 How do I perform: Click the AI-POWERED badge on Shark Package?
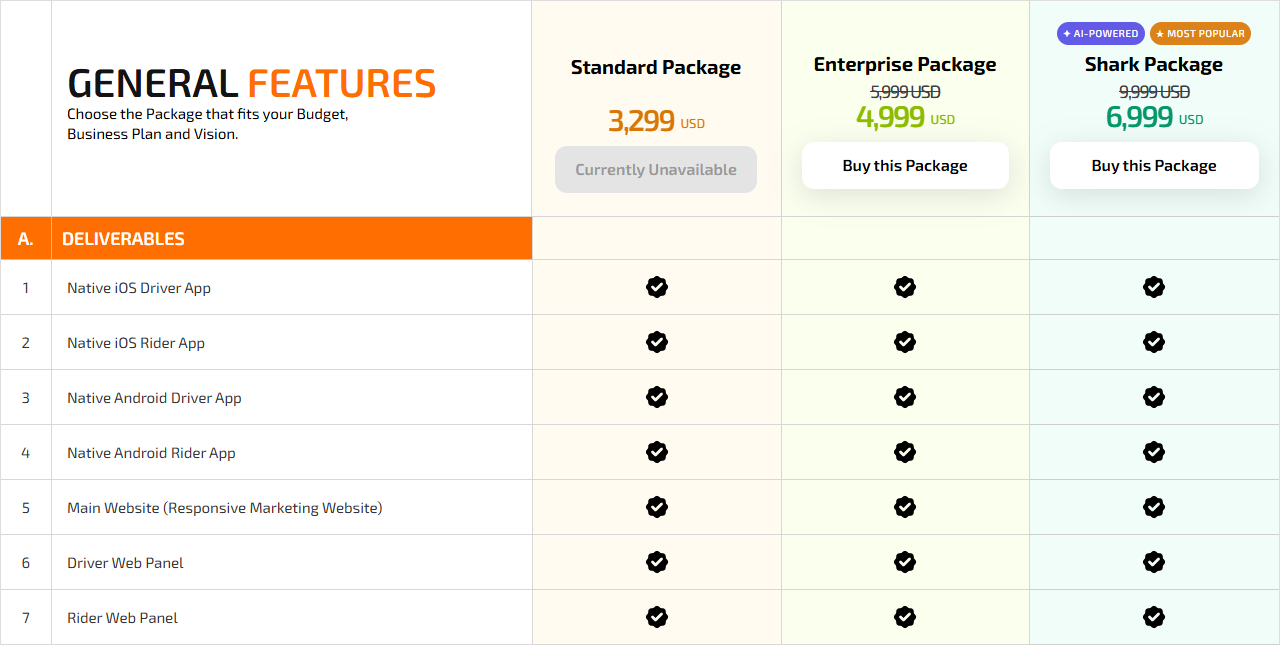[1100, 33]
